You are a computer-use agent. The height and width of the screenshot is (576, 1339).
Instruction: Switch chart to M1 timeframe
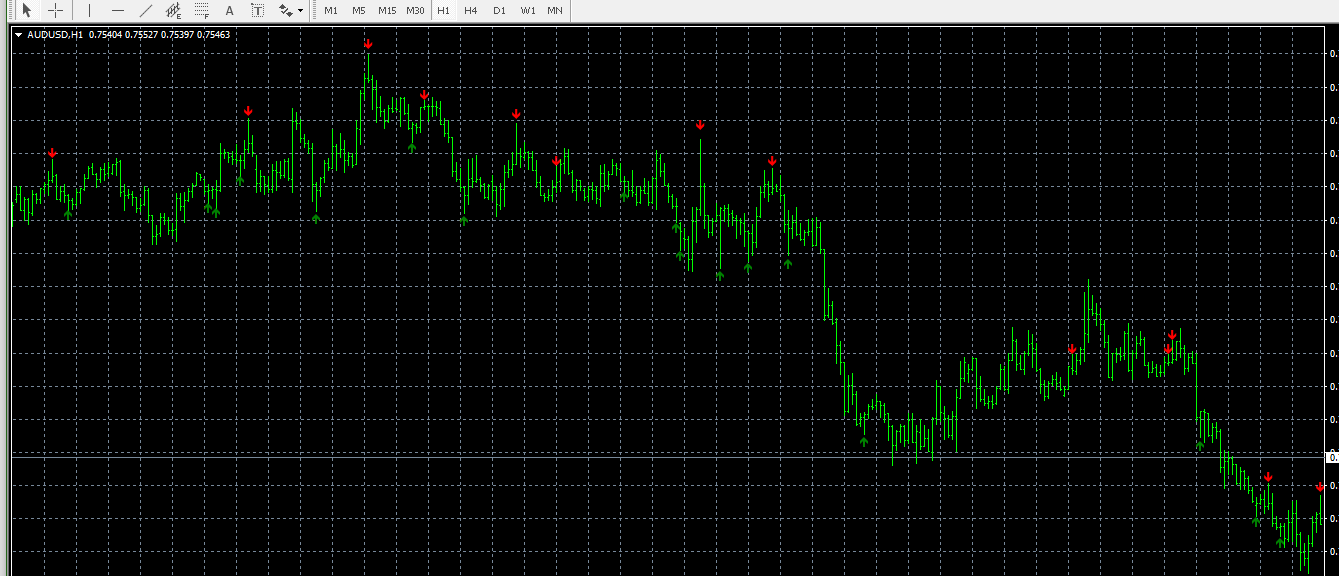(x=331, y=10)
